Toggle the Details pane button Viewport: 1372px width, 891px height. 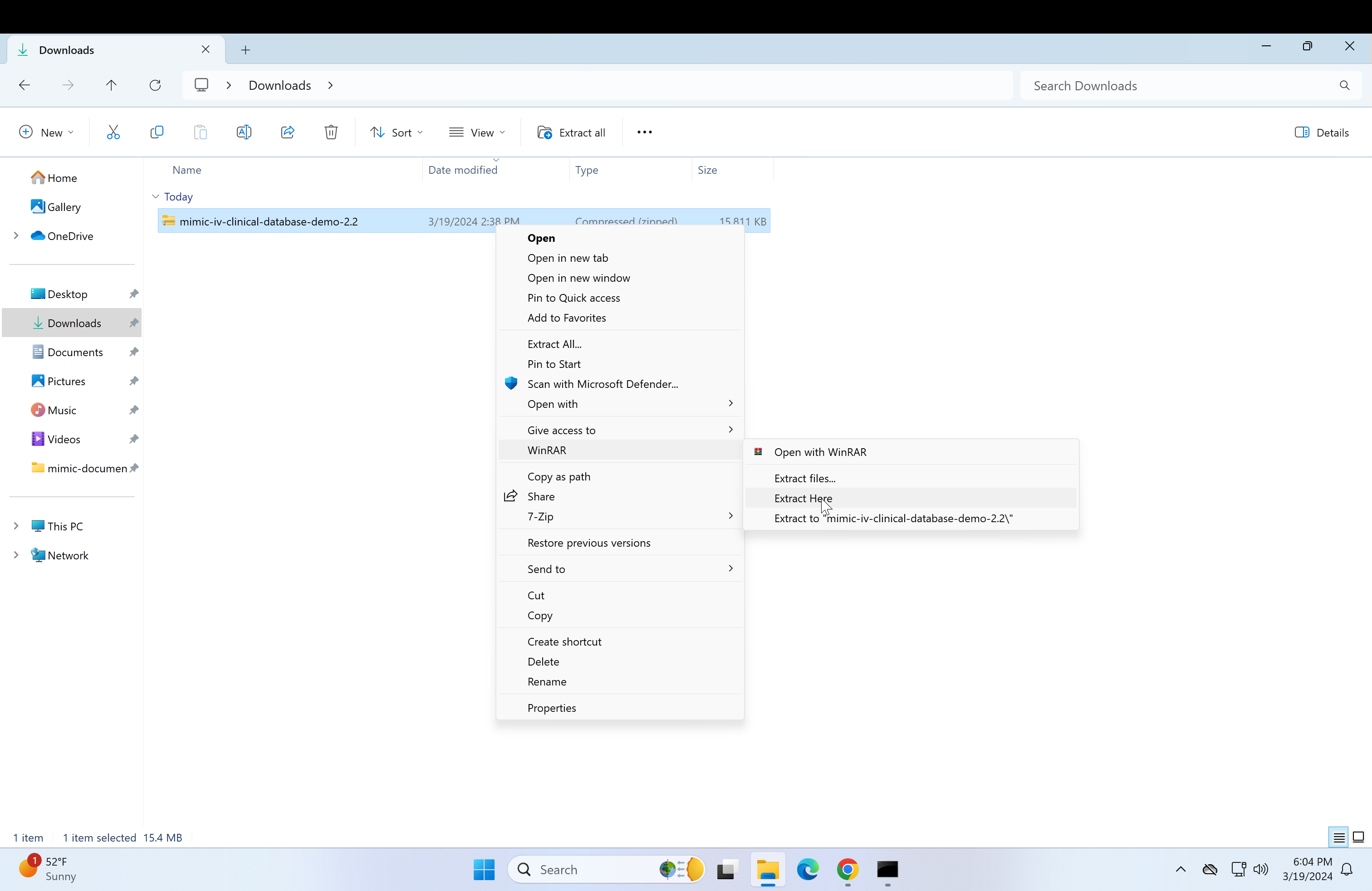point(1321,132)
